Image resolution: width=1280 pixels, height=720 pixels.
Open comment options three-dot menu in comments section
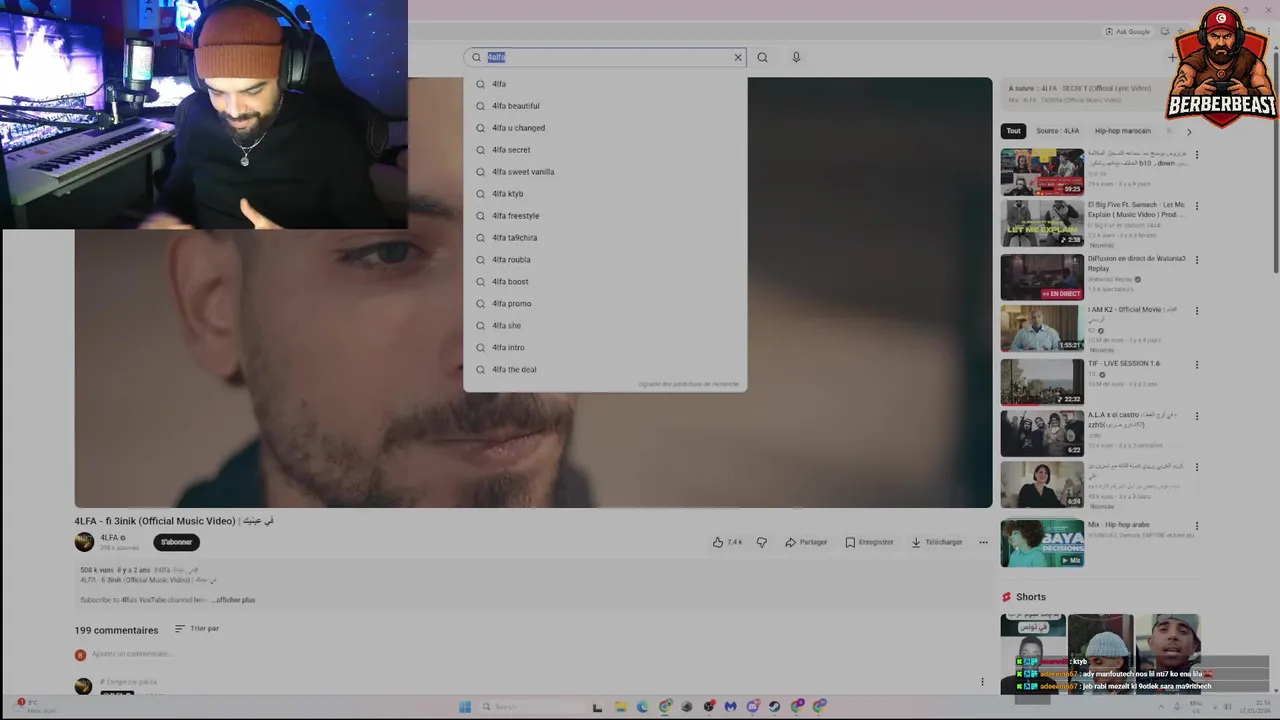[982, 682]
